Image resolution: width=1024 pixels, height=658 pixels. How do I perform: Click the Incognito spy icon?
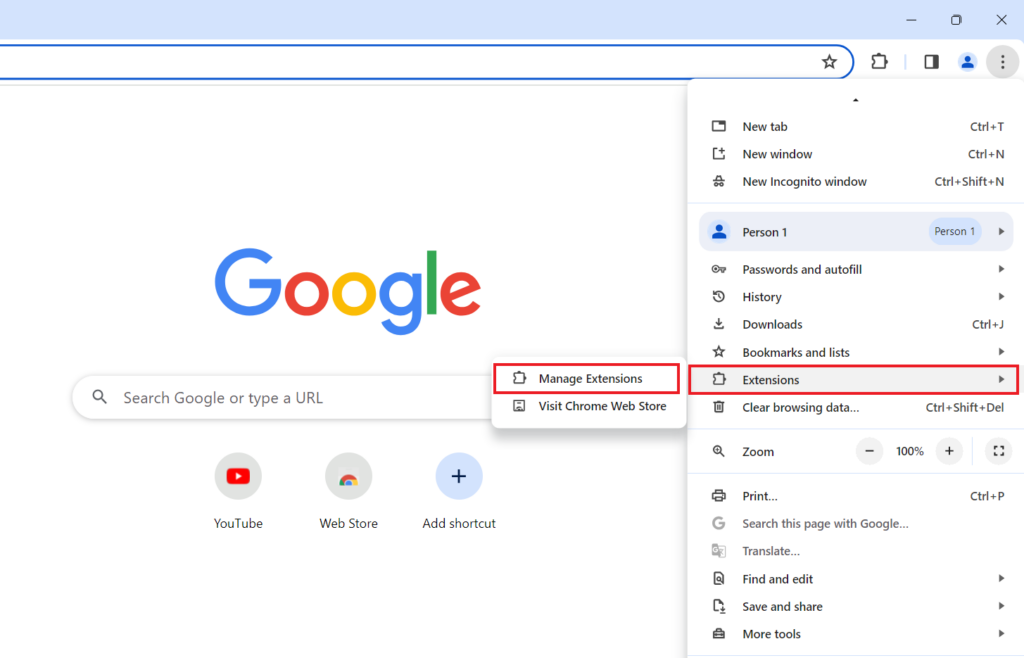click(x=718, y=181)
